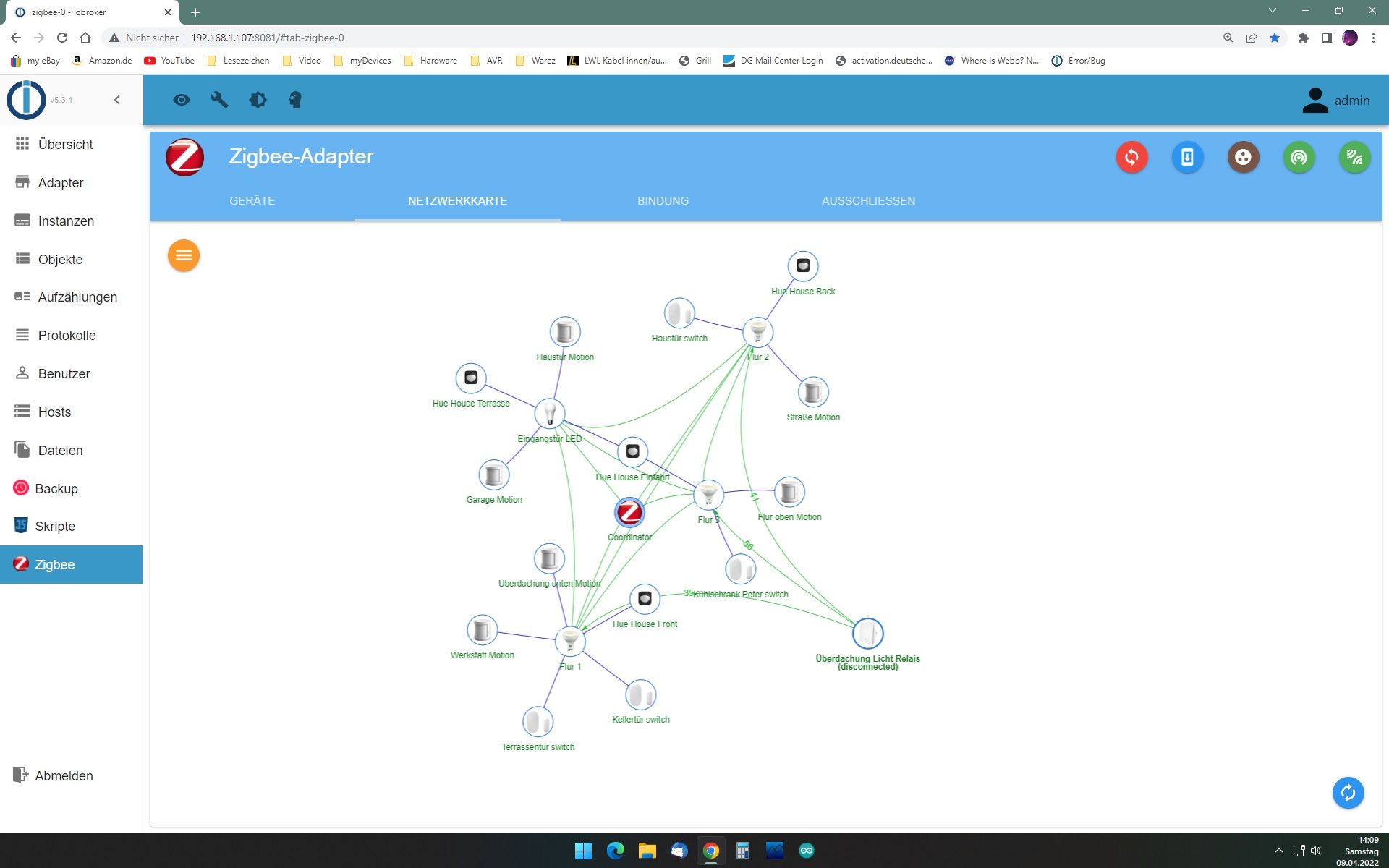Click the wrench icon in top toolbar
1389x868 pixels.
coord(219,100)
